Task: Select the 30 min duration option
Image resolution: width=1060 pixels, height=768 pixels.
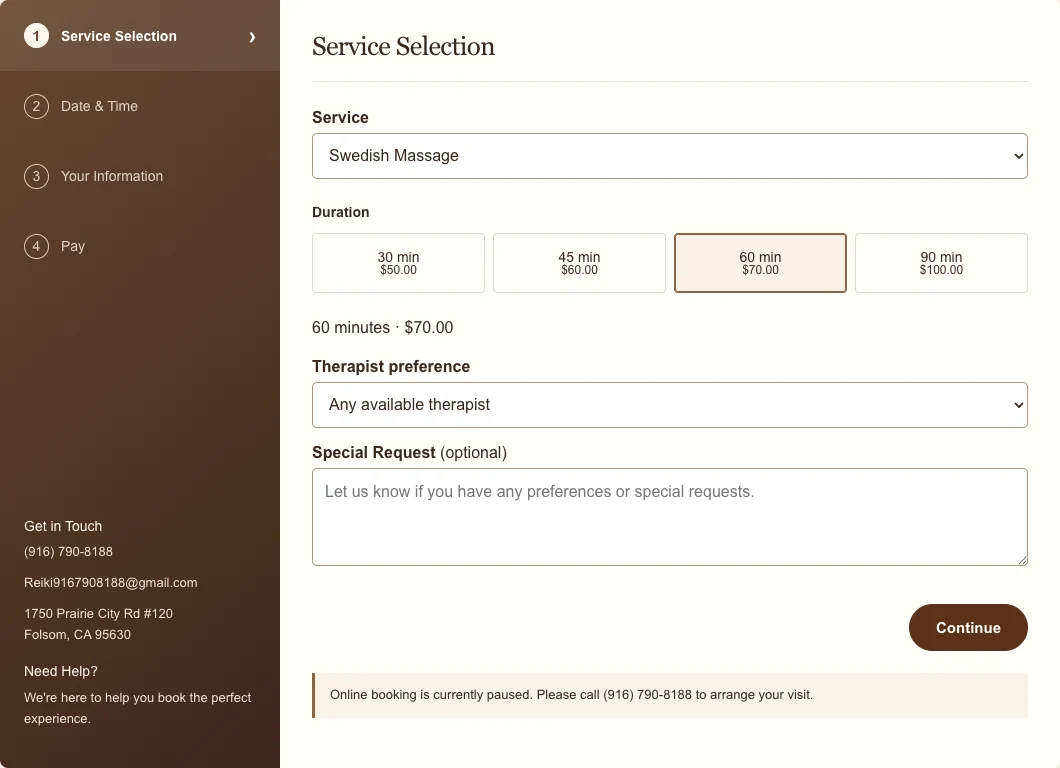Action: point(398,263)
